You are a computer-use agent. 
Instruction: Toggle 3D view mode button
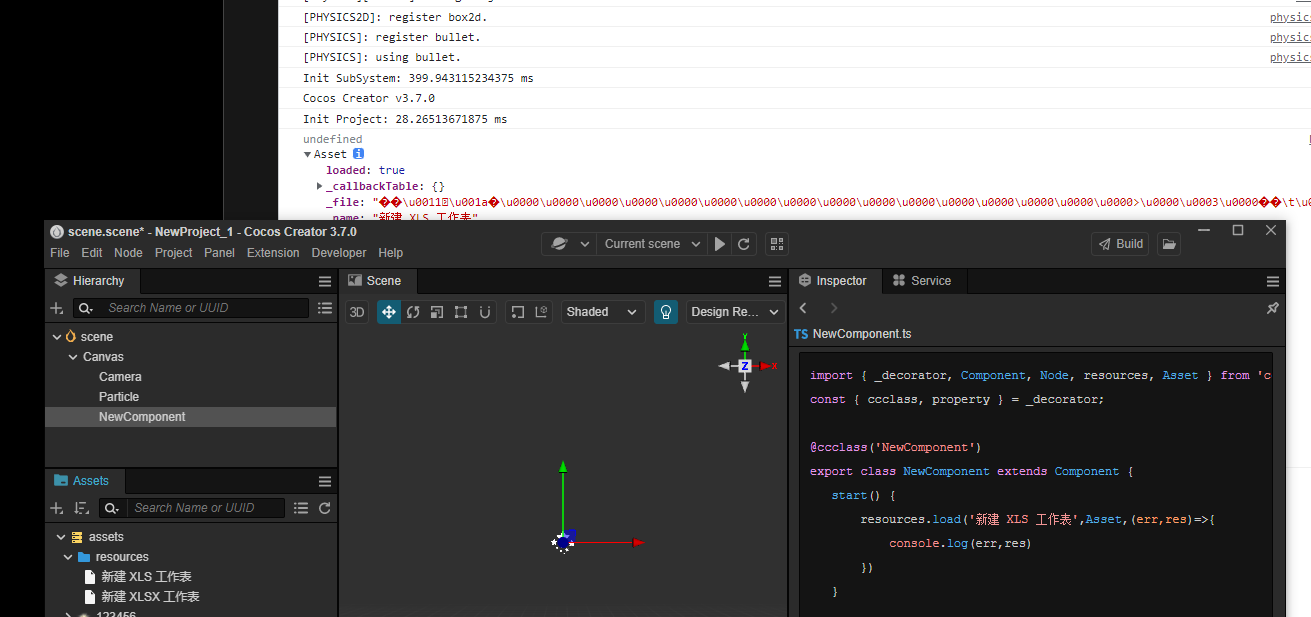pos(357,312)
